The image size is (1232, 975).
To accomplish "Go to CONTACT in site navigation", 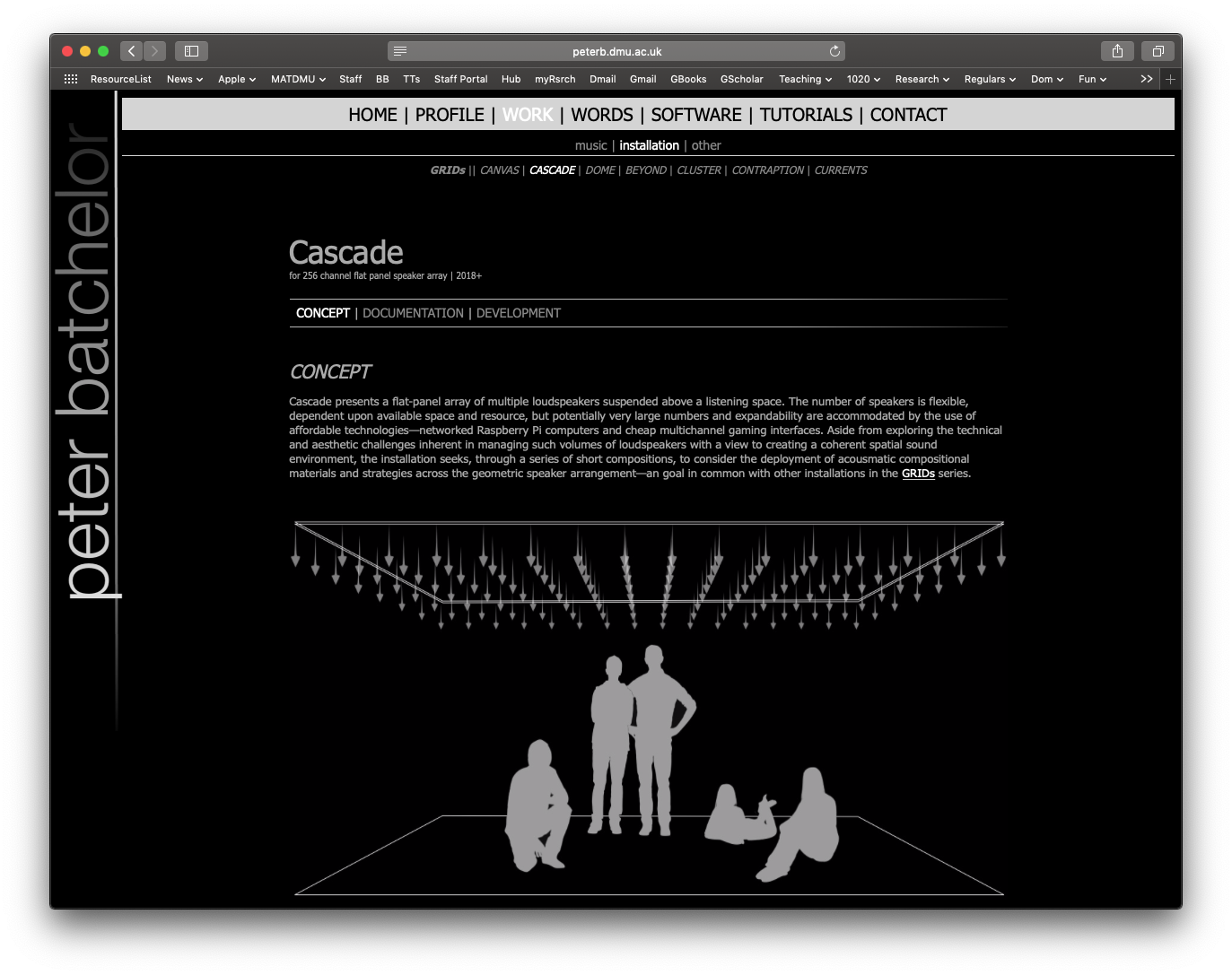I will (908, 115).
